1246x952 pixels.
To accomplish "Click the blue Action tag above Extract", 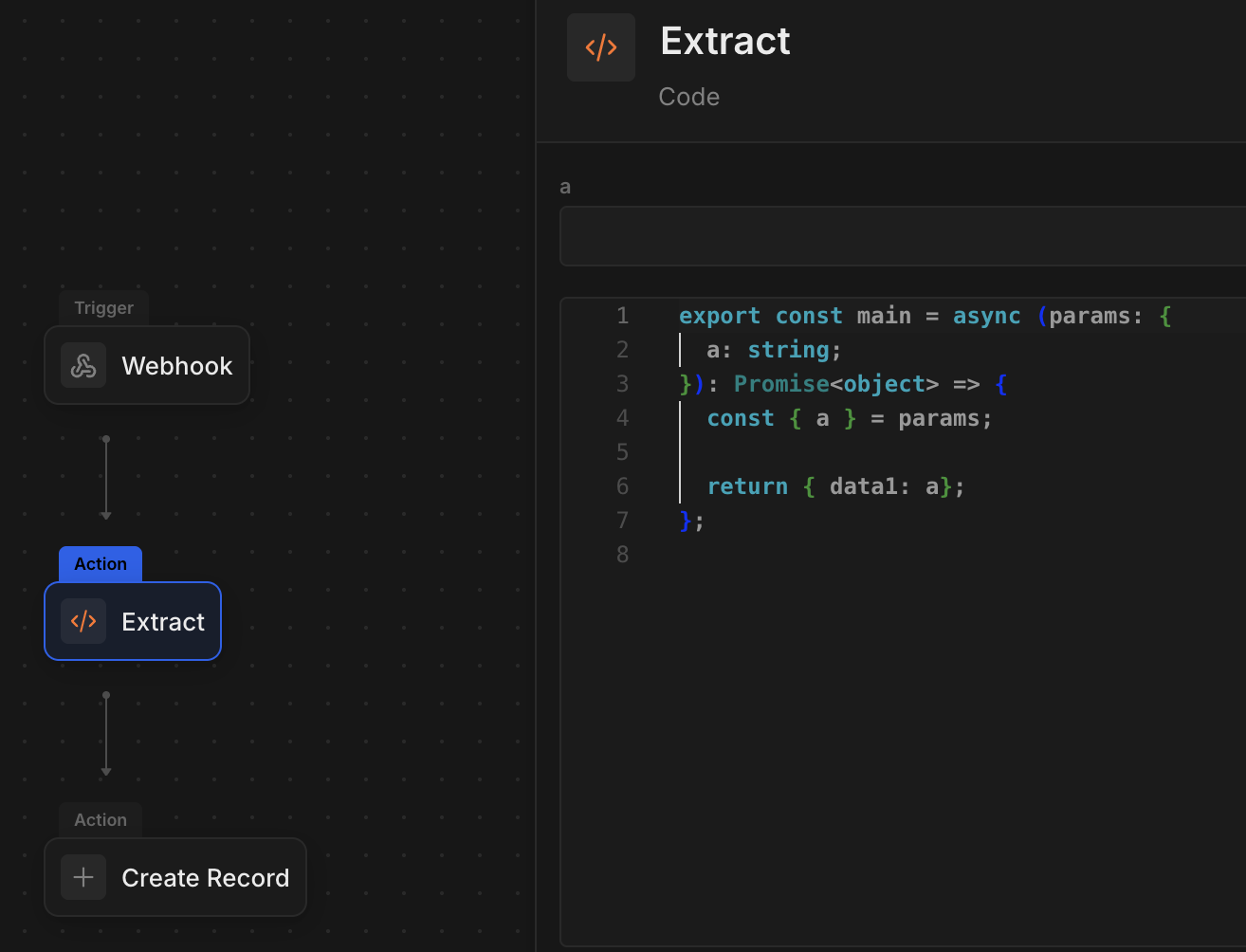I will click(101, 564).
